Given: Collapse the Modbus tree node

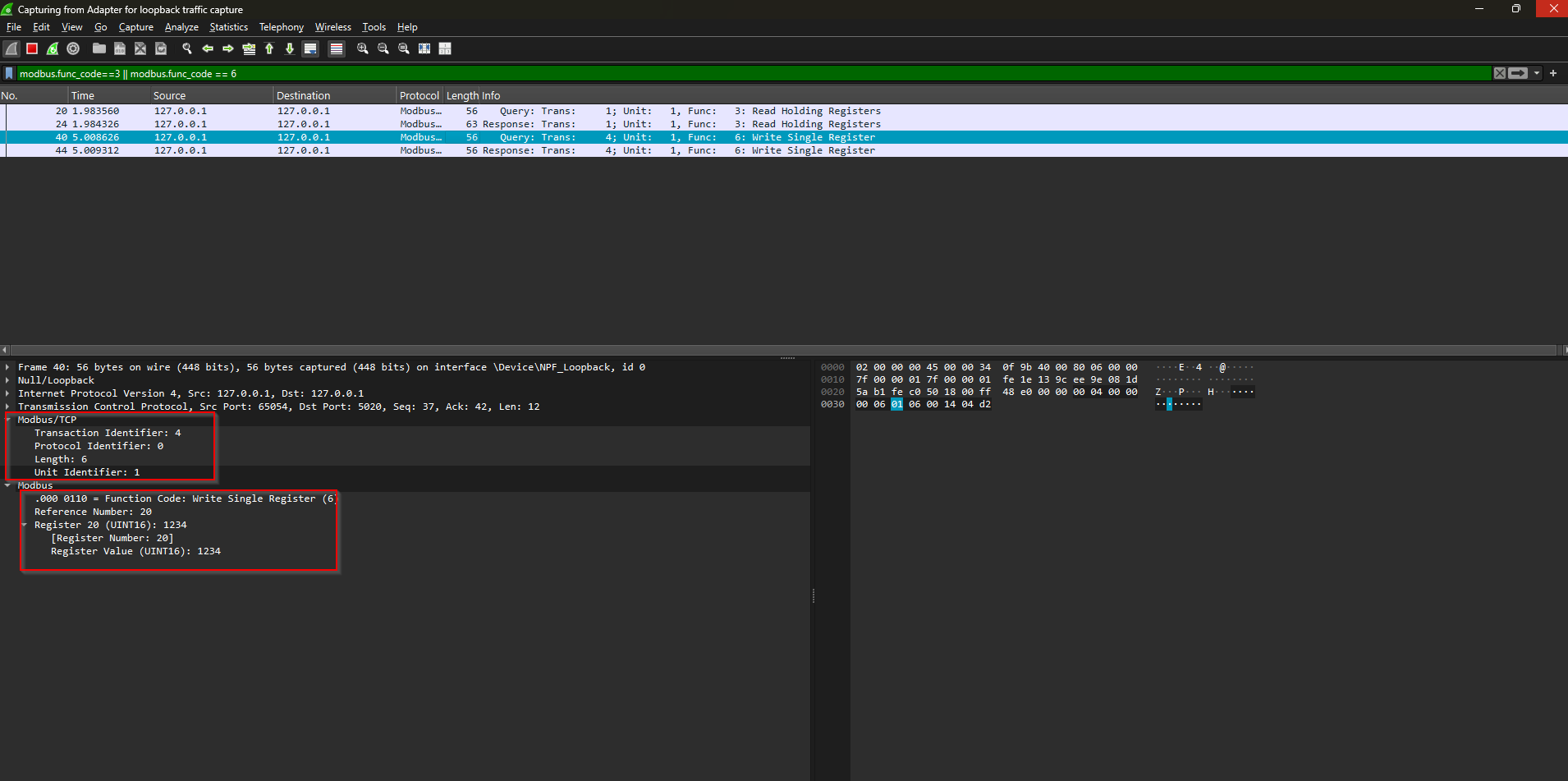Looking at the screenshot, I should (x=7, y=485).
